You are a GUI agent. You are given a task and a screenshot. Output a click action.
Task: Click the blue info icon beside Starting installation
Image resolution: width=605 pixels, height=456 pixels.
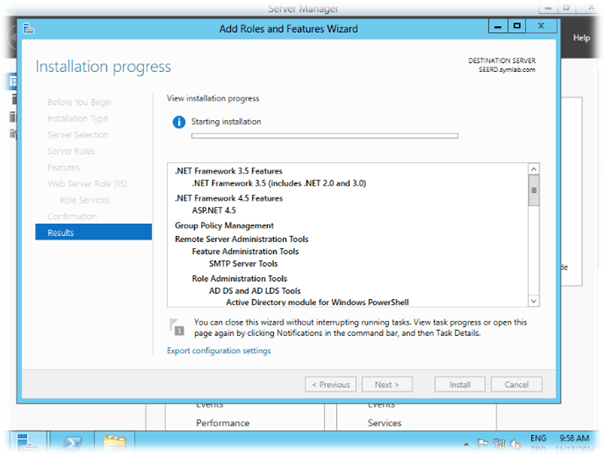pos(178,122)
